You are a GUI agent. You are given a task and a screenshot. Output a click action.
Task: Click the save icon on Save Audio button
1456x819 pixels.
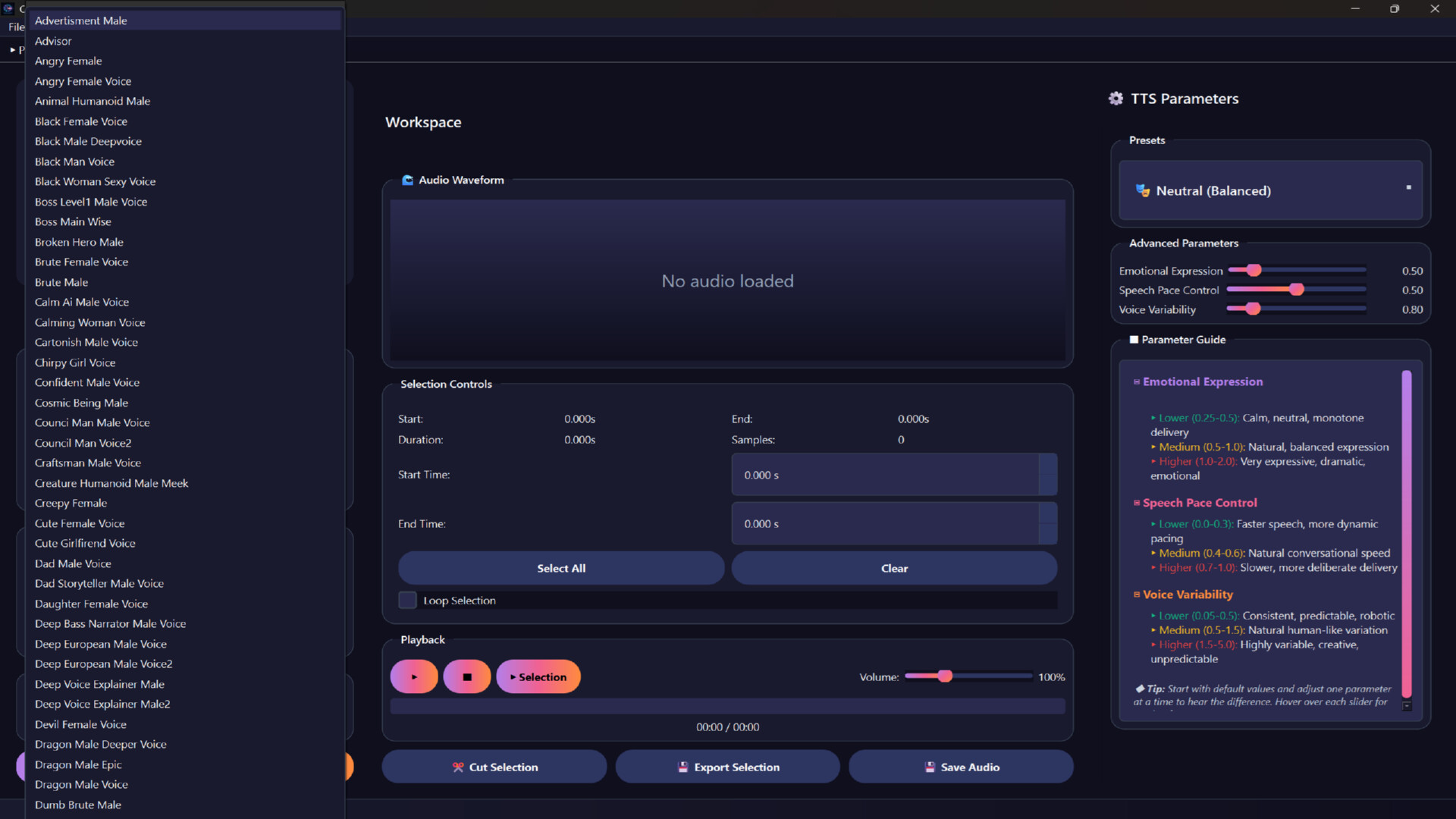point(929,767)
